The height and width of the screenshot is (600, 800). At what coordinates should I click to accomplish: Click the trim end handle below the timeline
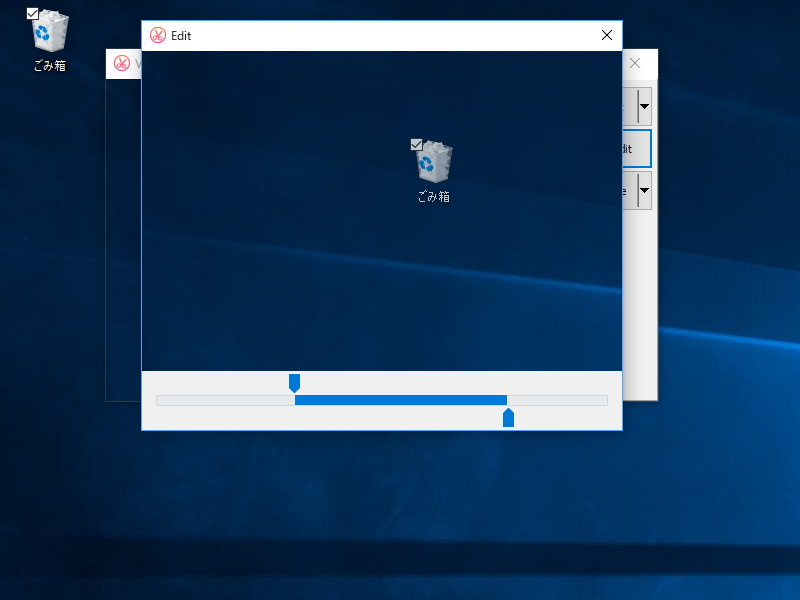(x=508, y=417)
